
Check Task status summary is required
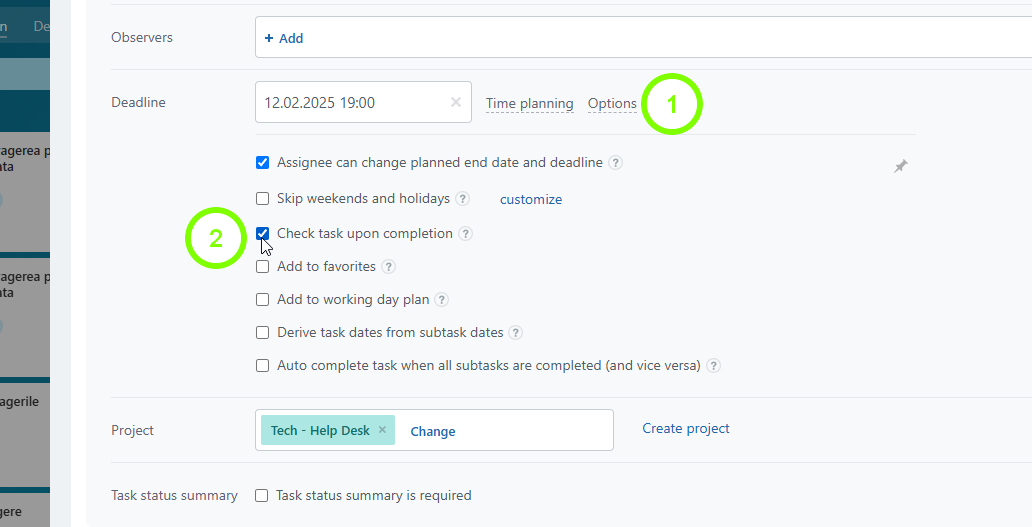coord(262,495)
